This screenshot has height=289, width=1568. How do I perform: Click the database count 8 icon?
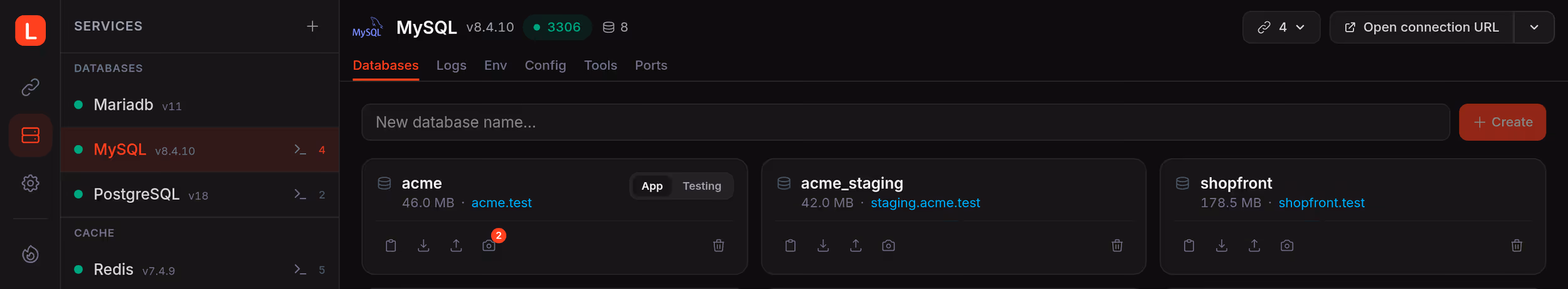click(615, 27)
